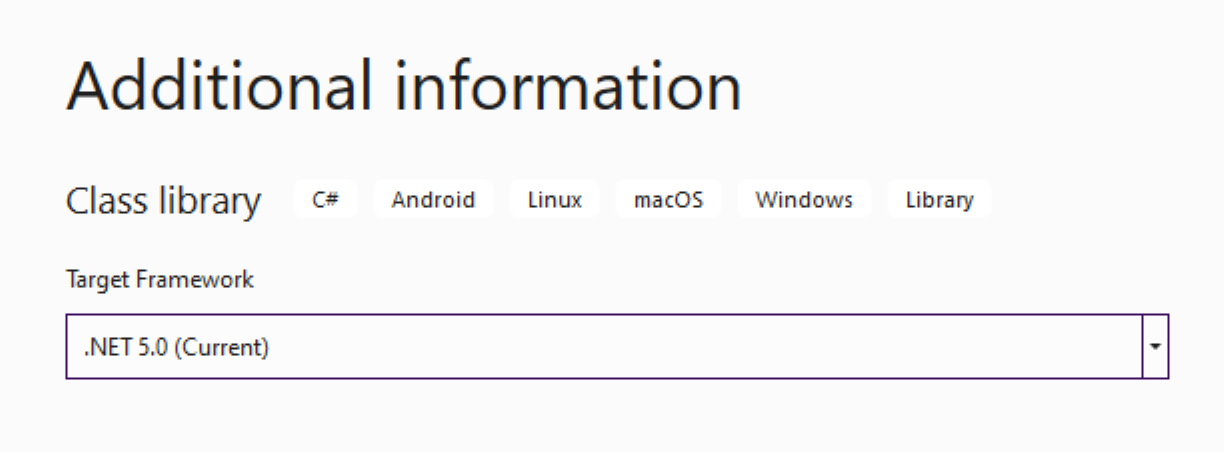Click the Class library template name
Viewport: 1224px width, 452px height.
click(x=163, y=201)
